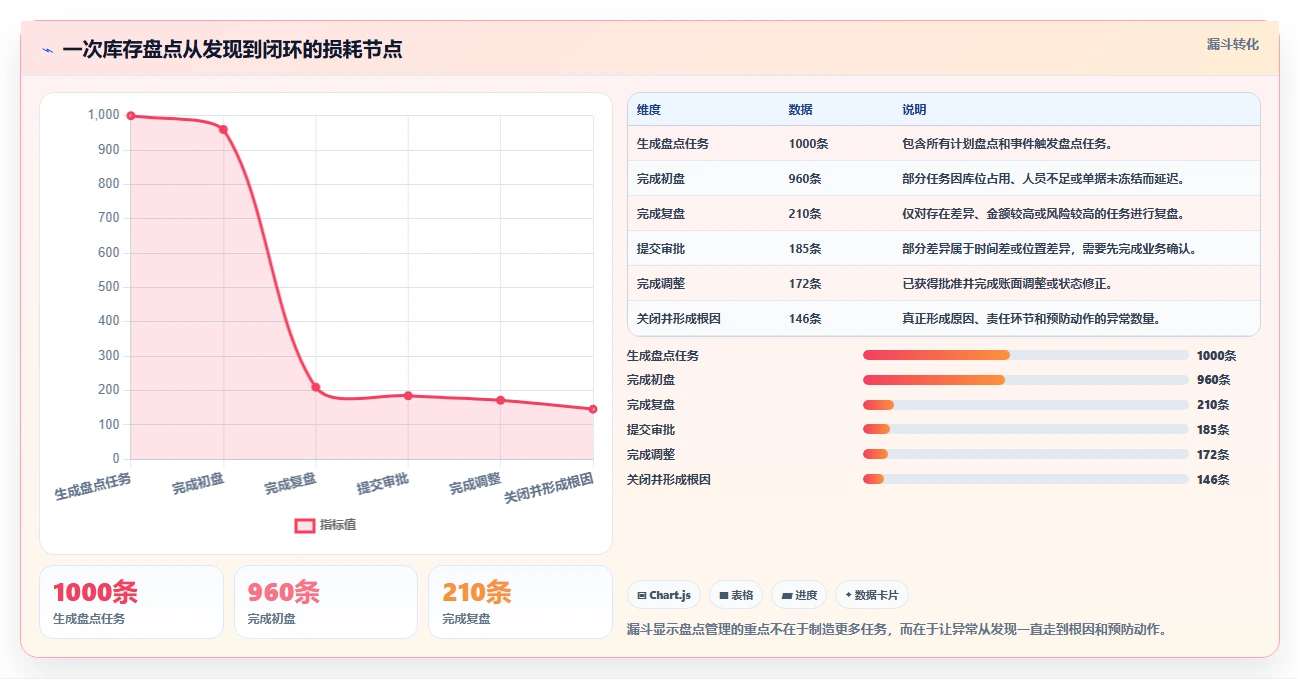Click the dashboard title 一次库存盘点从发现到闭环的损耗节点

232,50
